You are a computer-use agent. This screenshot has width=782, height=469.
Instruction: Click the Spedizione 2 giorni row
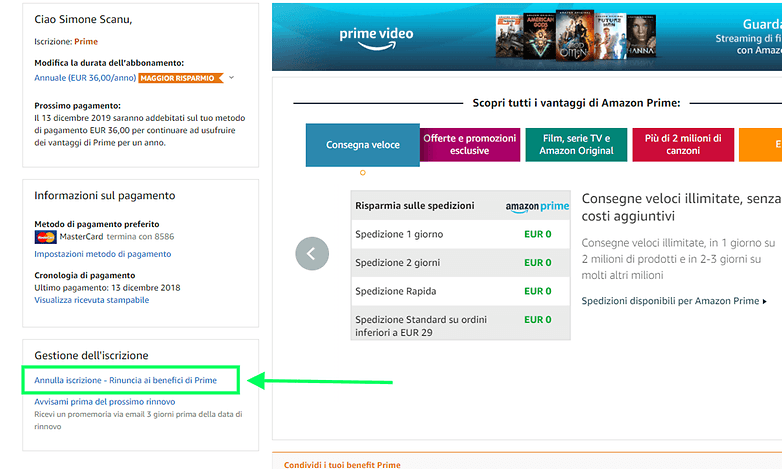[460, 262]
